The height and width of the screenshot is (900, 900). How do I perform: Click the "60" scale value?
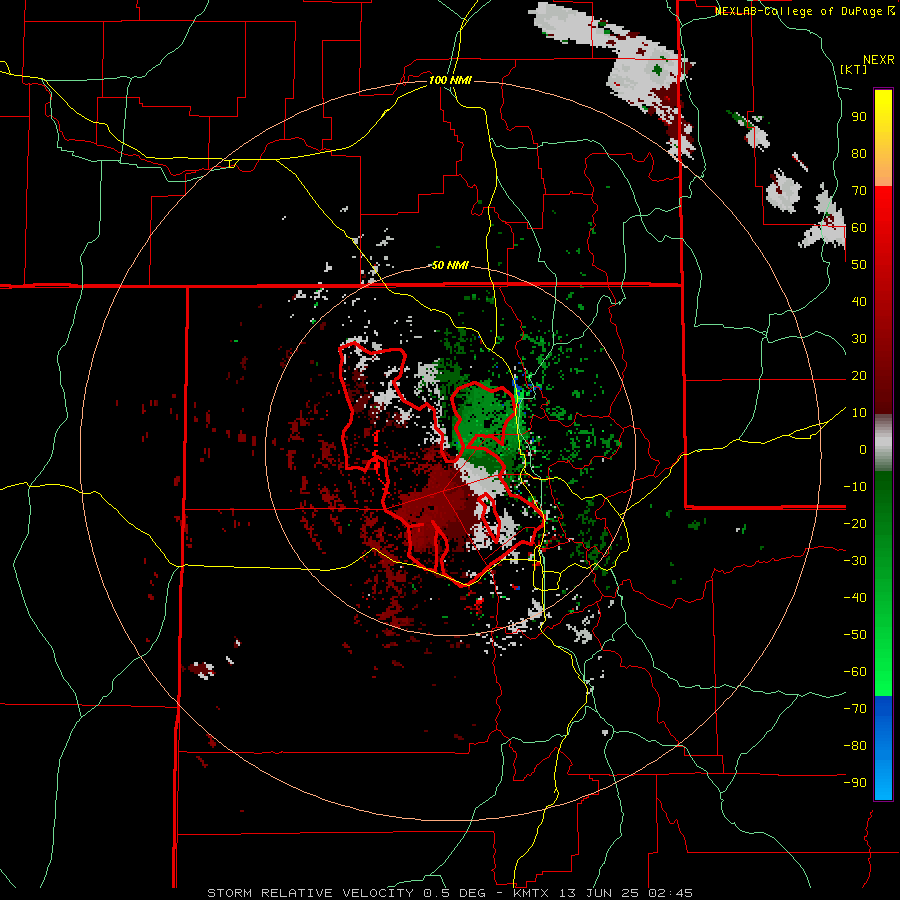[859, 228]
